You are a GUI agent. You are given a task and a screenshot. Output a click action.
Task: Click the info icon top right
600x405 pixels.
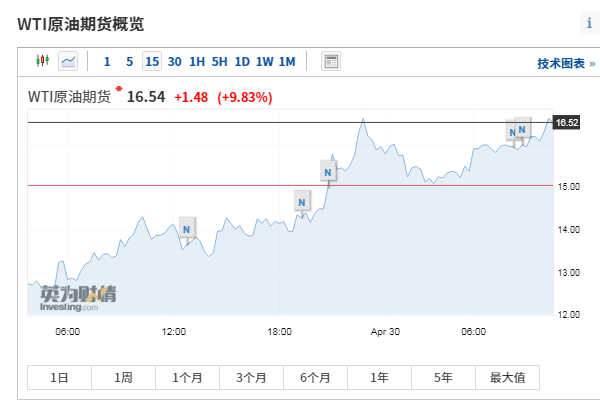[x=589, y=23]
